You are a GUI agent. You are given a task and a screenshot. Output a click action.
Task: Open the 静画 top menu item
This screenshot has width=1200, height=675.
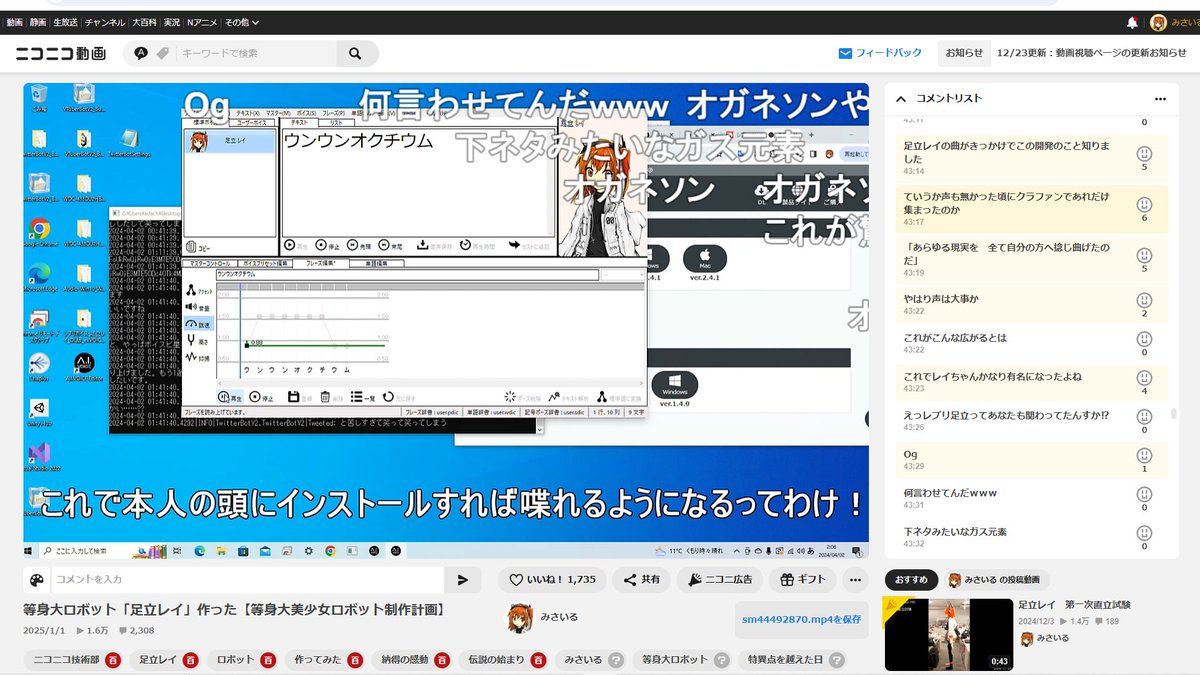pos(40,22)
